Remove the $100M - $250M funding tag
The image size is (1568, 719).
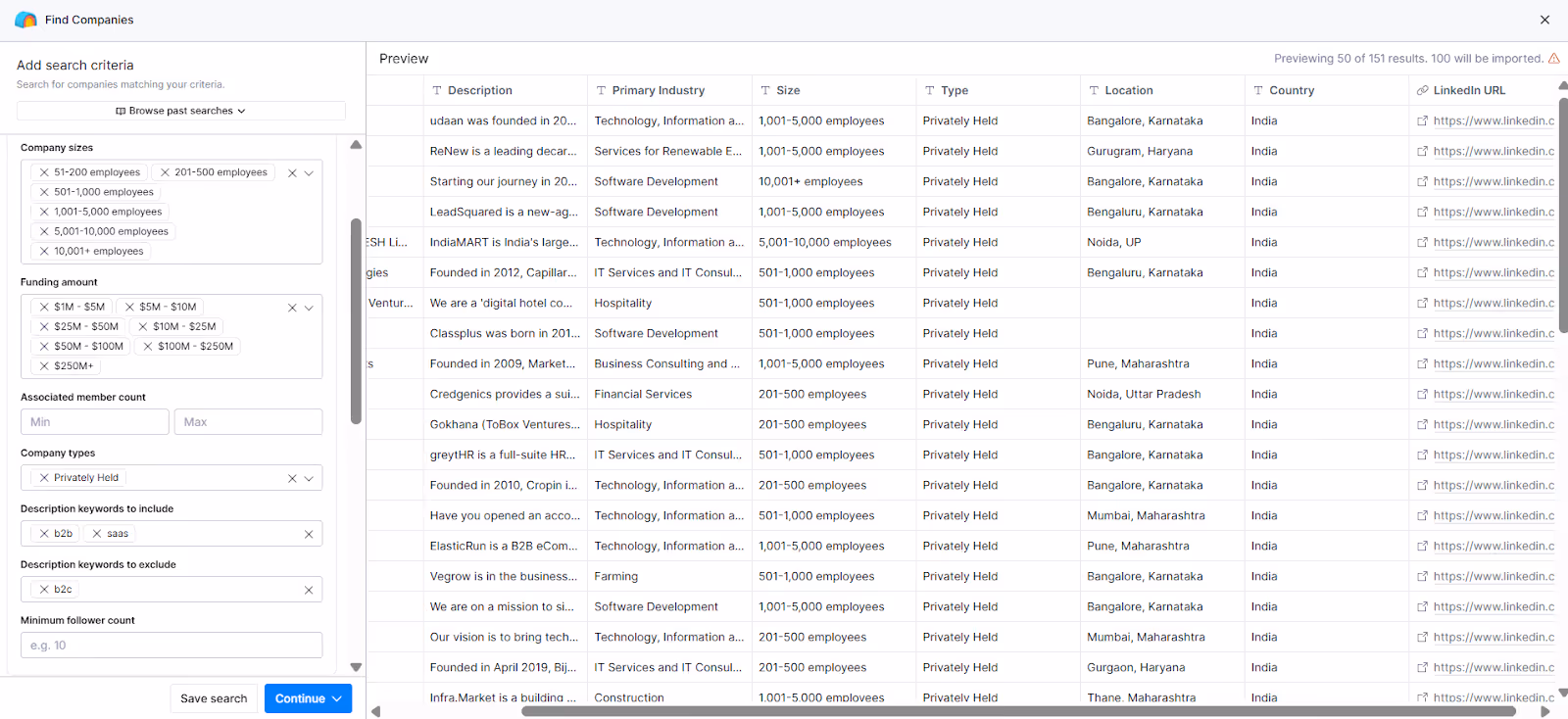[148, 346]
